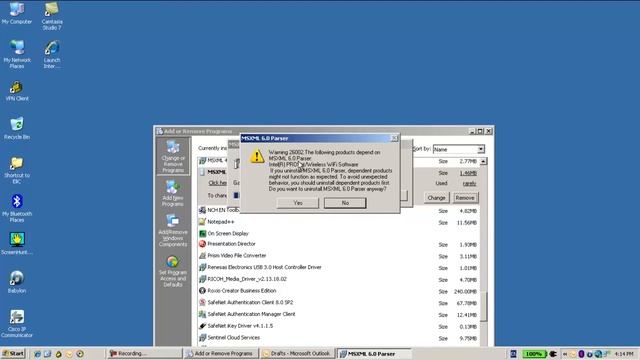Select Add New Programs sidebar icon
This screenshot has height=360, width=640.
click(x=173, y=193)
